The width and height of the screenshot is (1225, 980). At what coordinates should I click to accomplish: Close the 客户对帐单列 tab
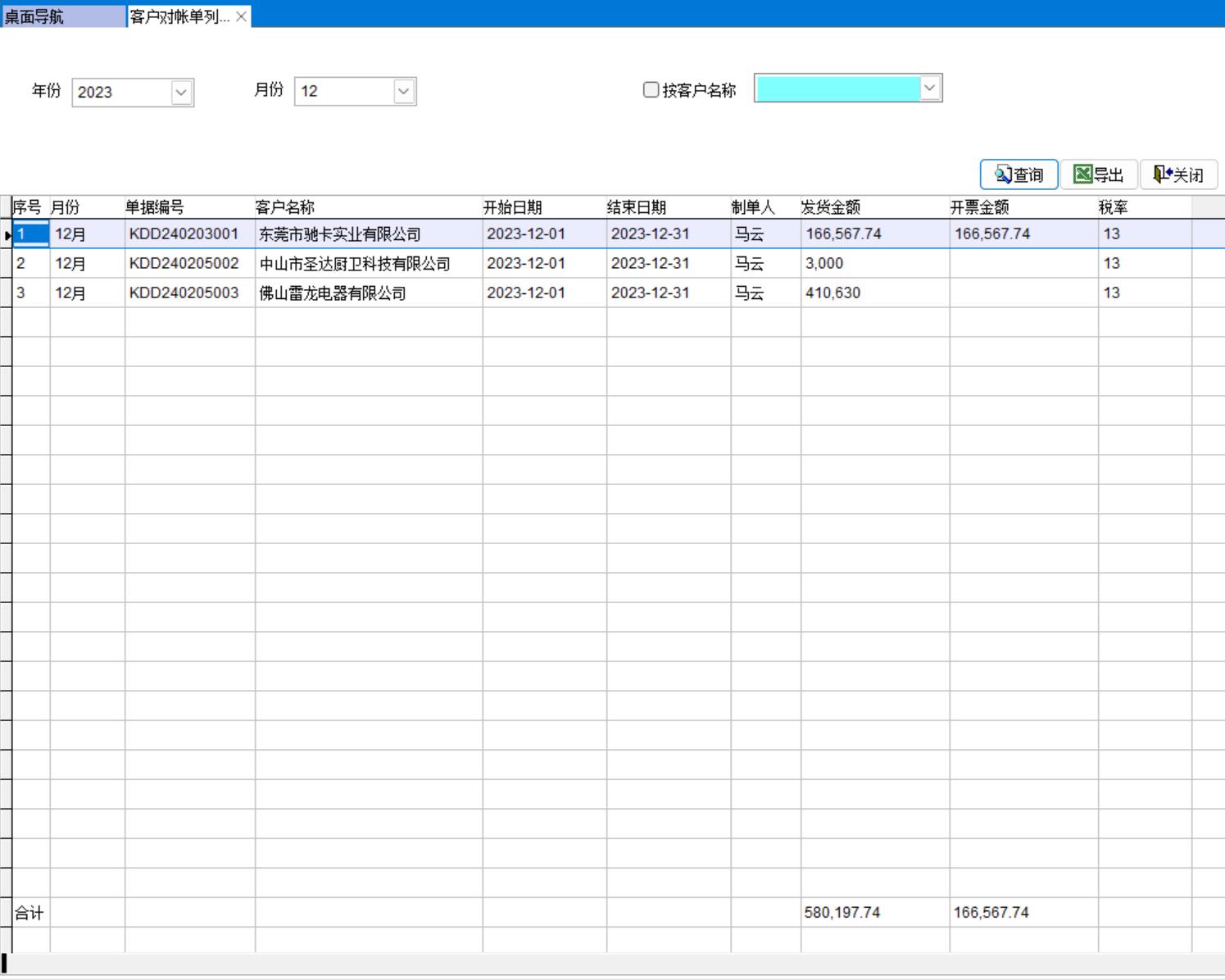pos(242,16)
